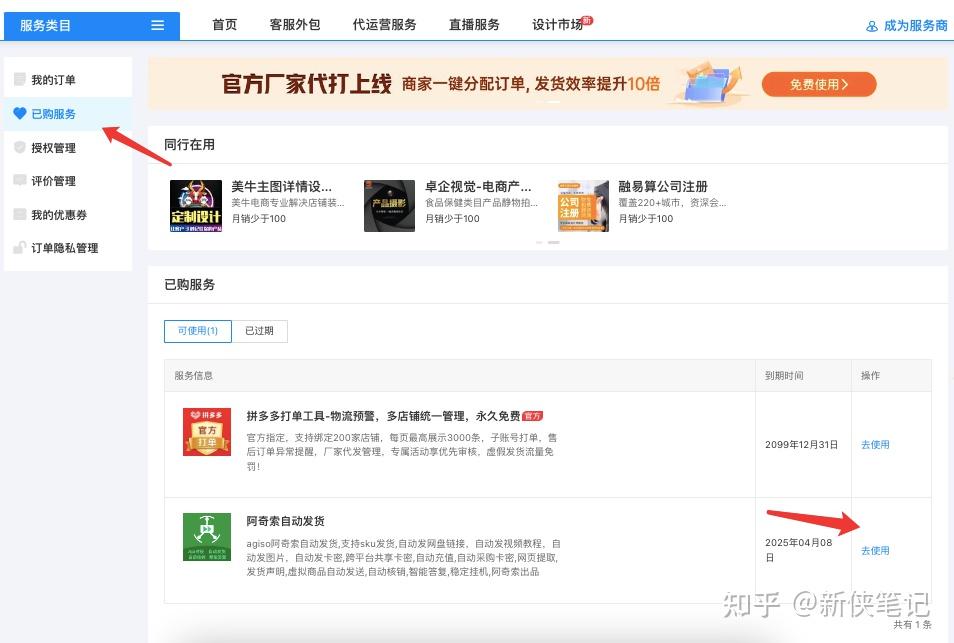Click the user icon beside 成为服务商
This screenshot has height=643, width=954.
click(x=872, y=26)
